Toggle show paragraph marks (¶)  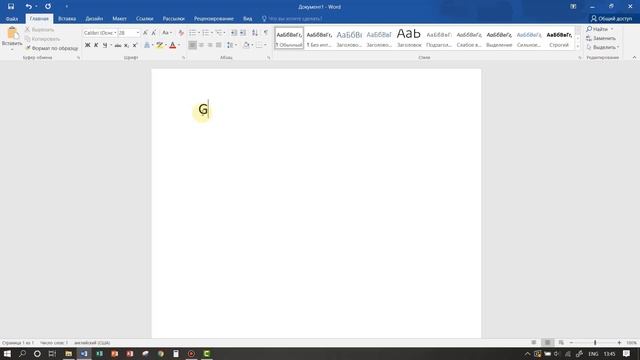coord(266,33)
